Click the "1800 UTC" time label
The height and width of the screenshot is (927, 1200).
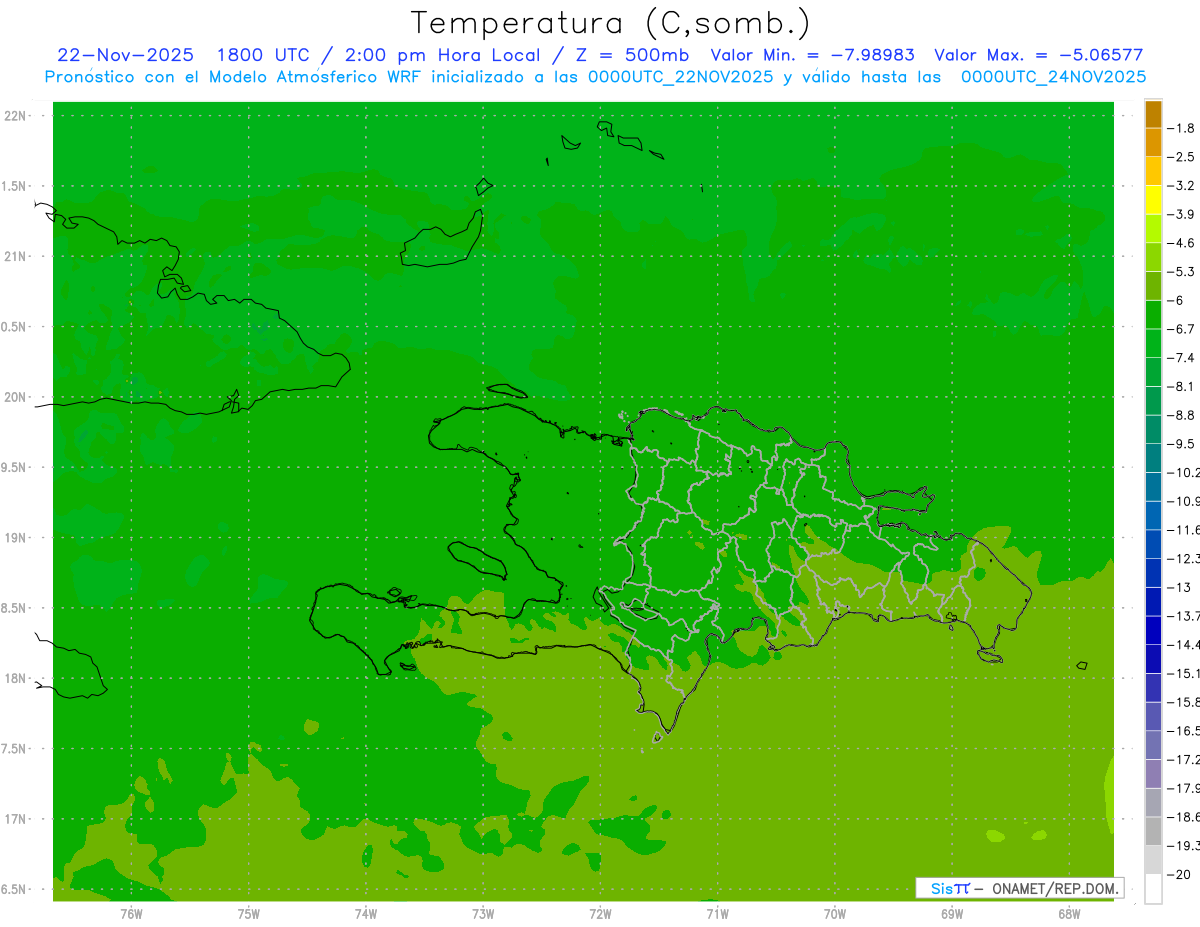click(264, 55)
